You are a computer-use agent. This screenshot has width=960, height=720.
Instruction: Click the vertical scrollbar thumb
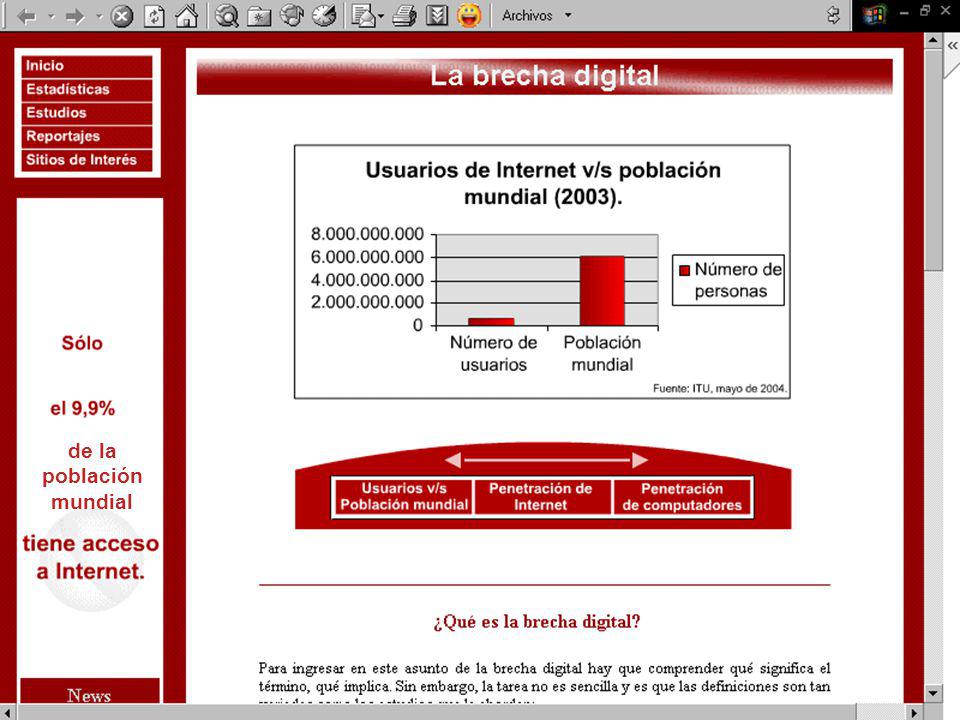933,160
